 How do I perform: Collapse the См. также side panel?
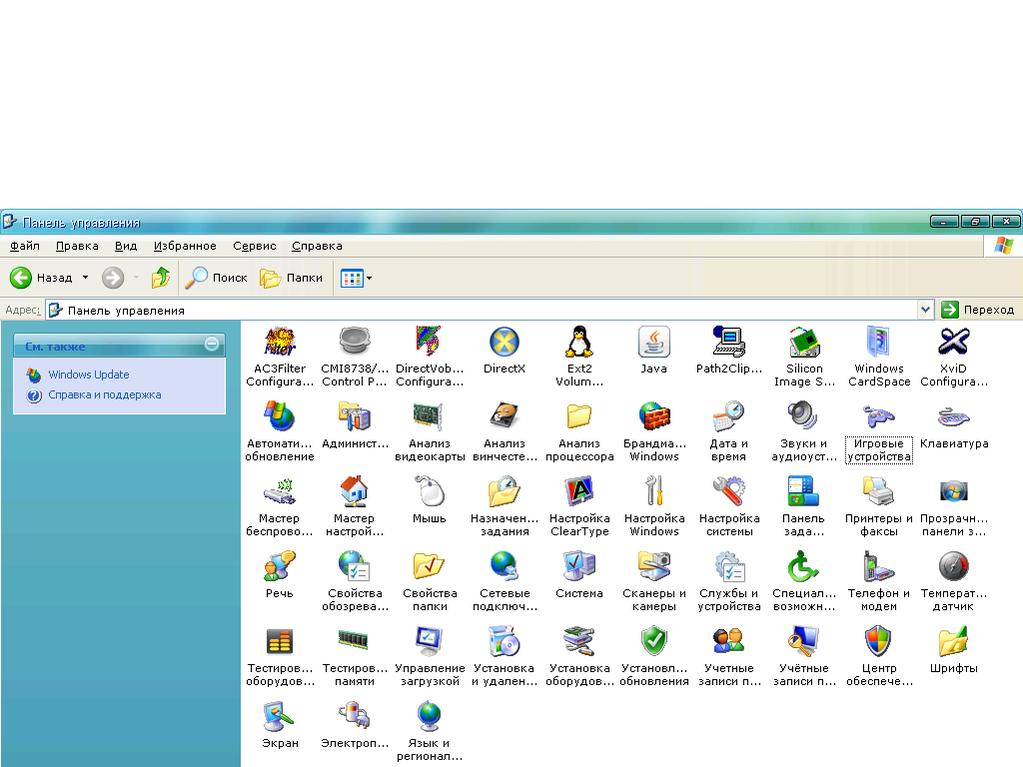click(212, 345)
